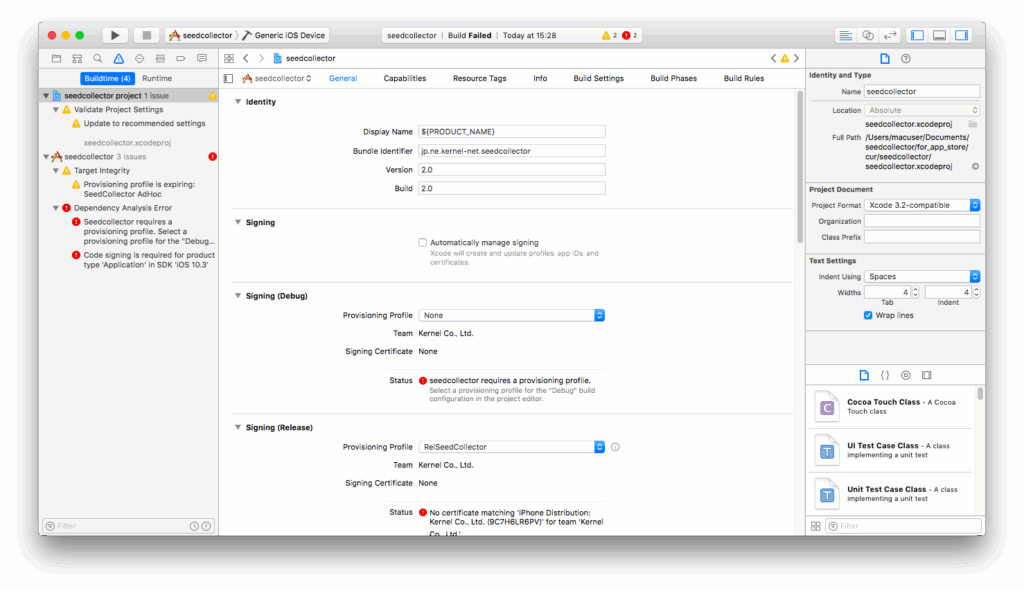Click the Run (play) button
1024x591 pixels.
click(116, 35)
